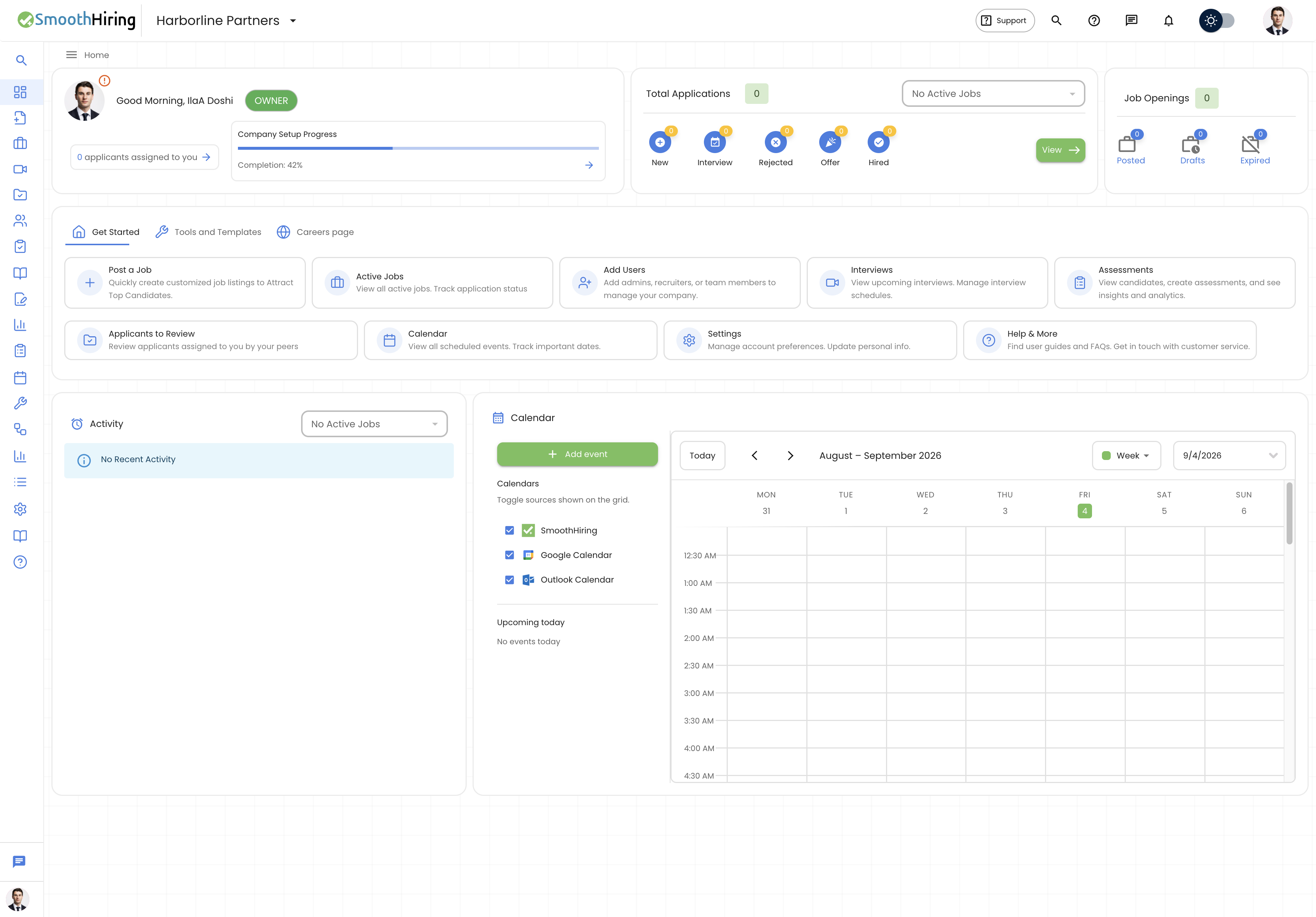Click the chat bubble icon at sidebar bottom

click(19, 862)
